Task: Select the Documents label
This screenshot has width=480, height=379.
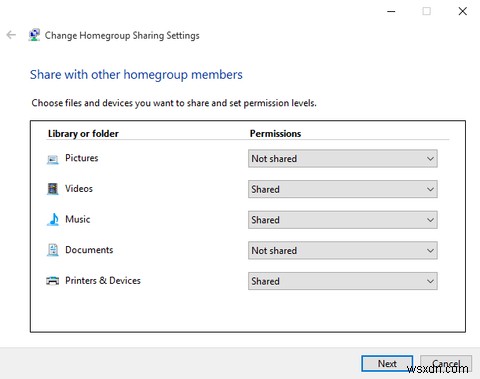Action: tap(89, 250)
